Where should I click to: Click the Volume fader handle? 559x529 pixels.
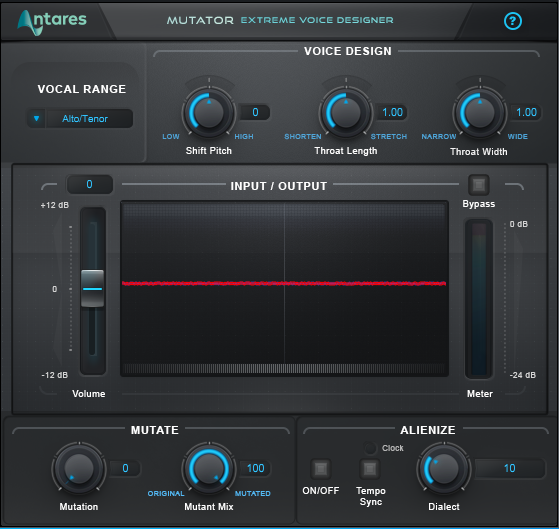pyautogui.click(x=92, y=288)
